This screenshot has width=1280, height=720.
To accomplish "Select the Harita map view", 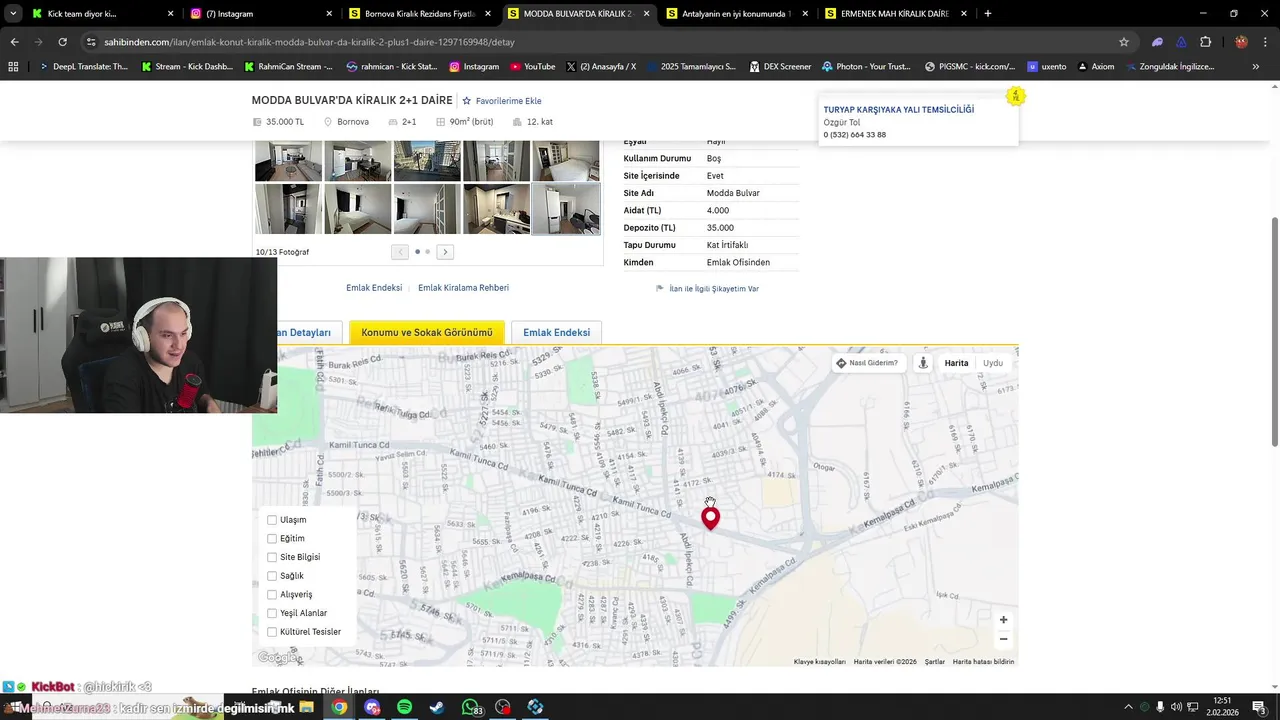I will 956,363.
